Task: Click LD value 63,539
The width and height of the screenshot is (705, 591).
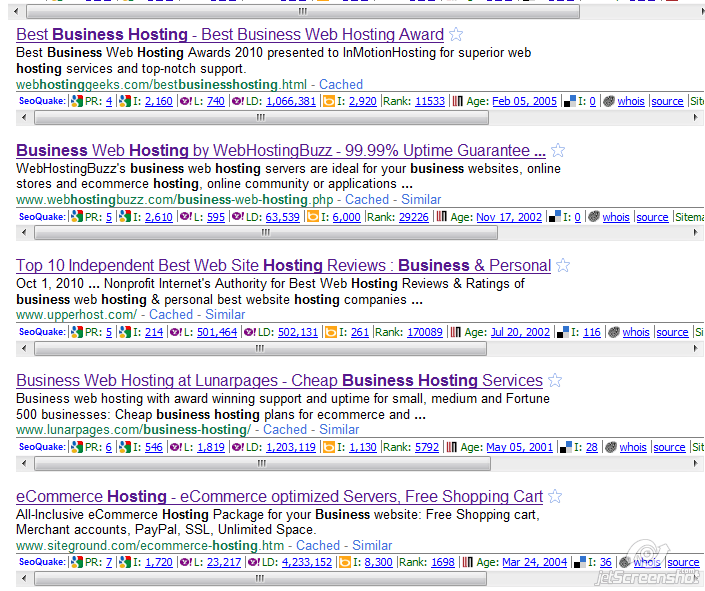Action: [x=282, y=217]
